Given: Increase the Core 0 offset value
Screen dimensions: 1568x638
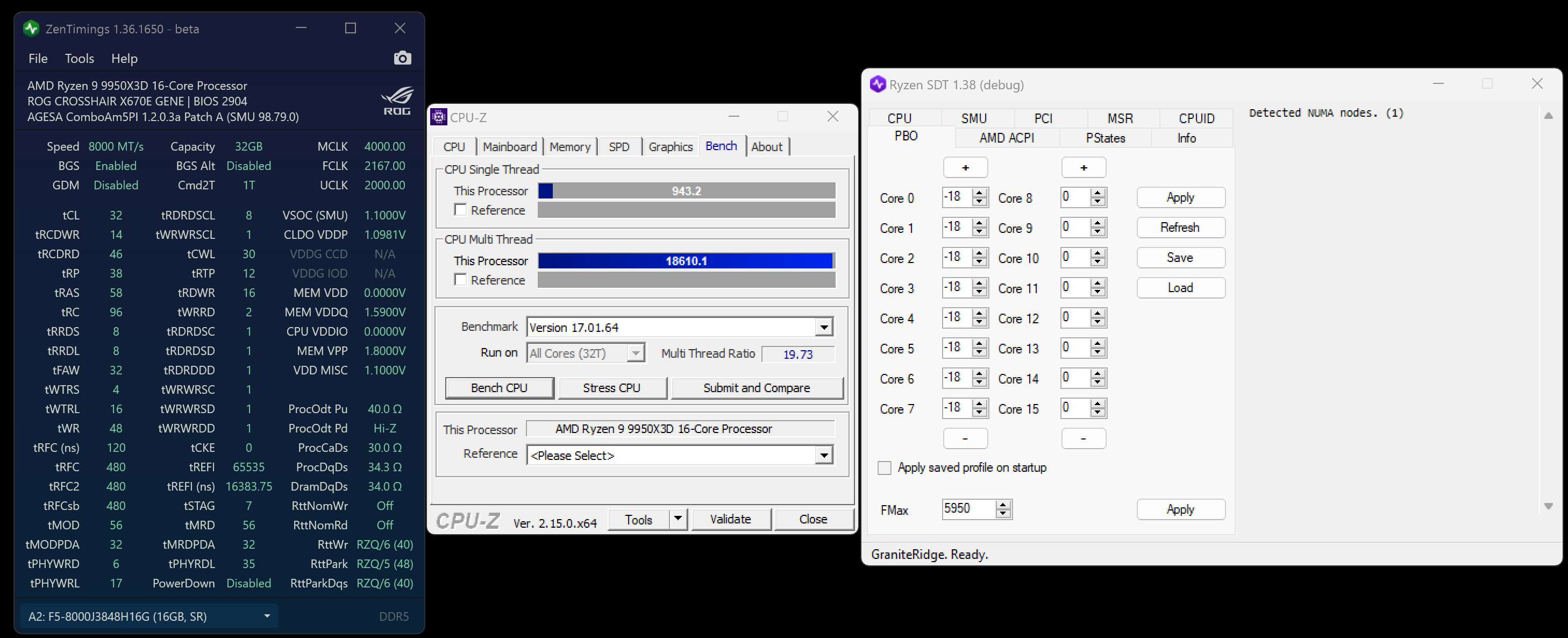Looking at the screenshot, I should pos(979,193).
